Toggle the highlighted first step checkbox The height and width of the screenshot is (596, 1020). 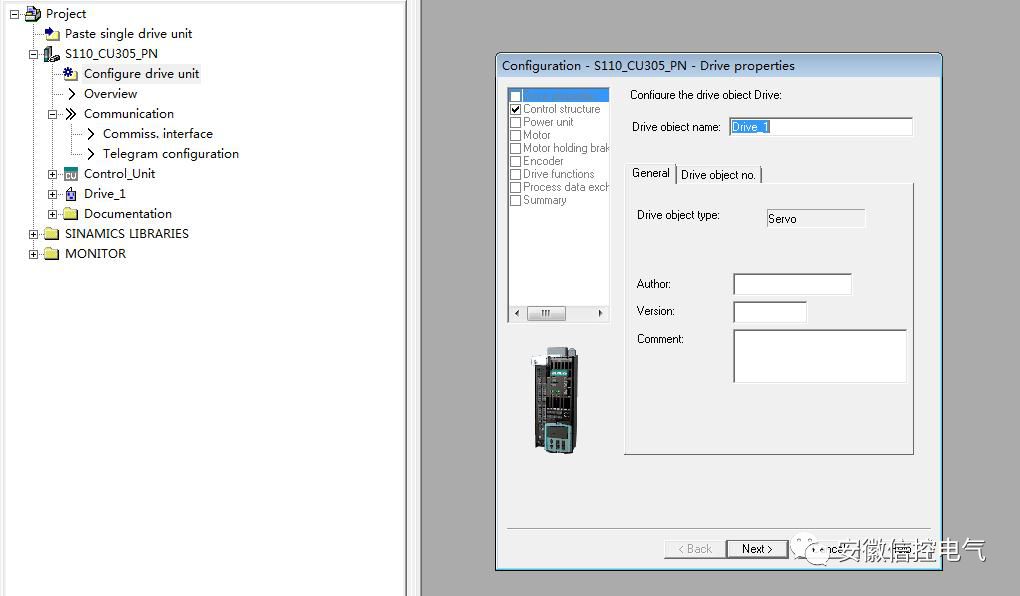(516, 96)
